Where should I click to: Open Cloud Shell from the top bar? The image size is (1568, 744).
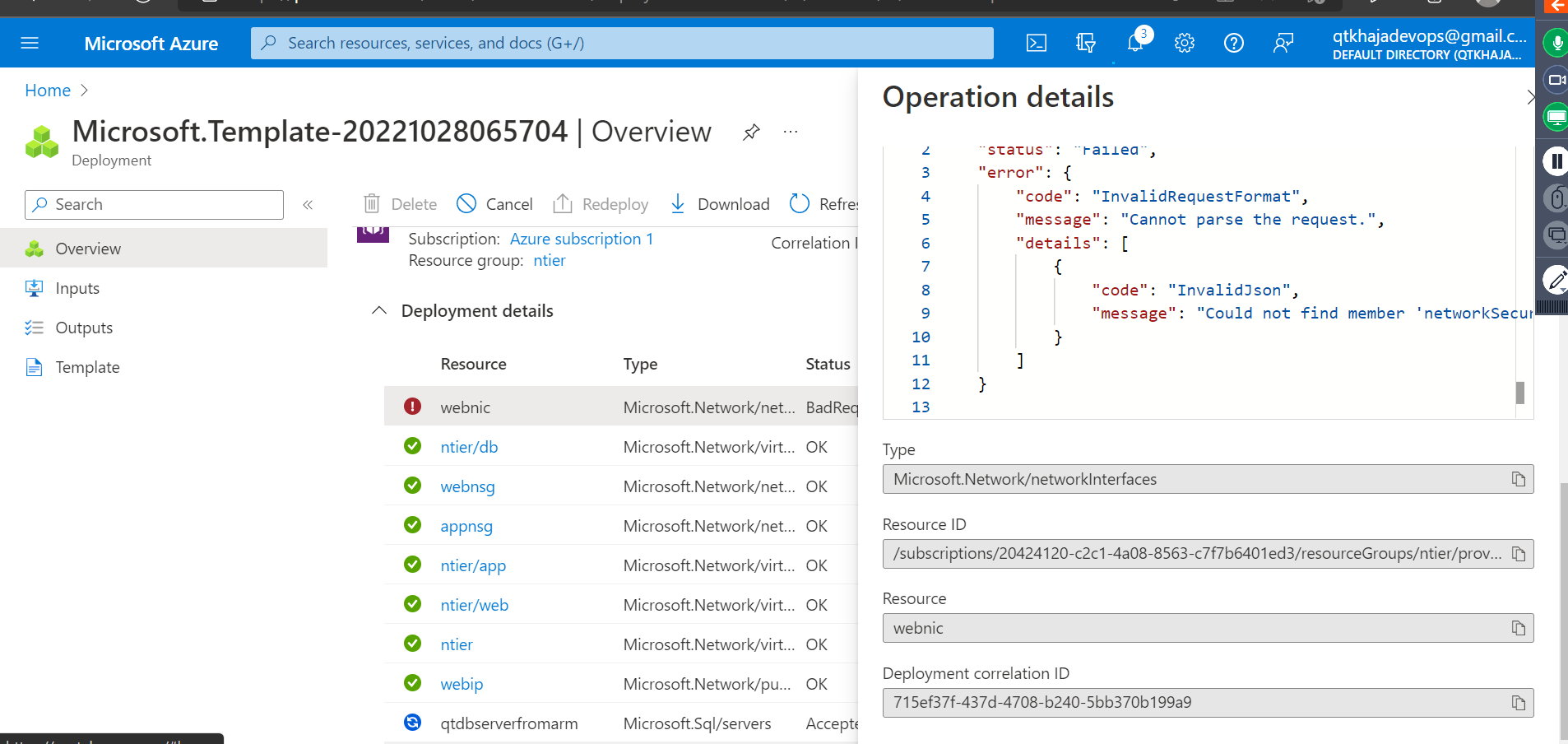point(1037,43)
